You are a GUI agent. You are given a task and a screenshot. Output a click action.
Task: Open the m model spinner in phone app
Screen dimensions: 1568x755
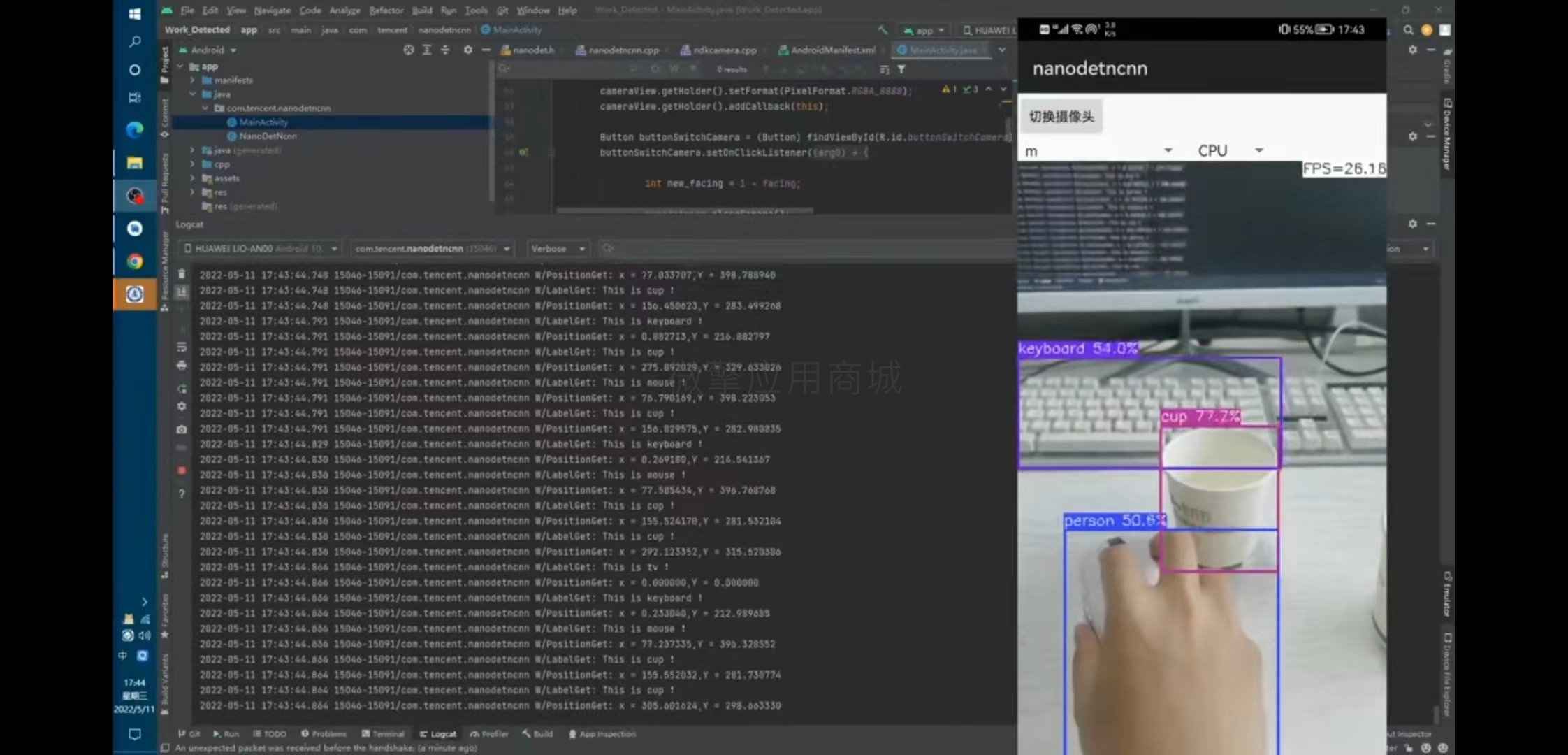1097,150
